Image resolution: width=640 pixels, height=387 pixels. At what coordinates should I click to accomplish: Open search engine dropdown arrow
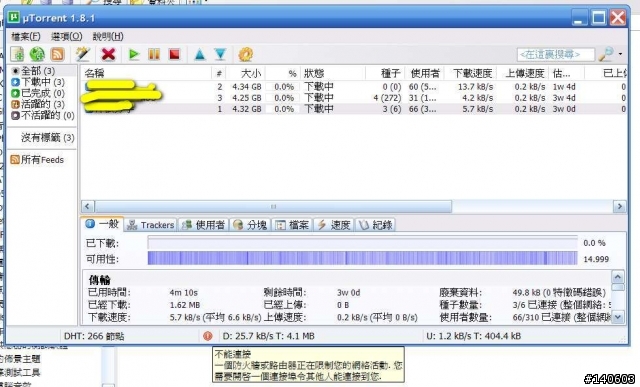pyautogui.click(x=620, y=54)
